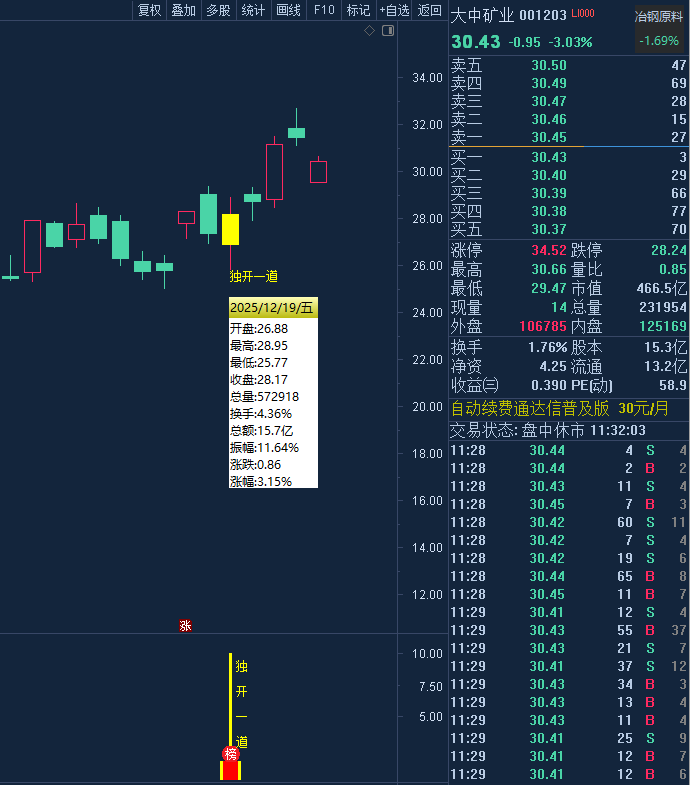The width and height of the screenshot is (690, 785).
Task: Switch to 多股 multi-stock view
Action: click(x=218, y=10)
